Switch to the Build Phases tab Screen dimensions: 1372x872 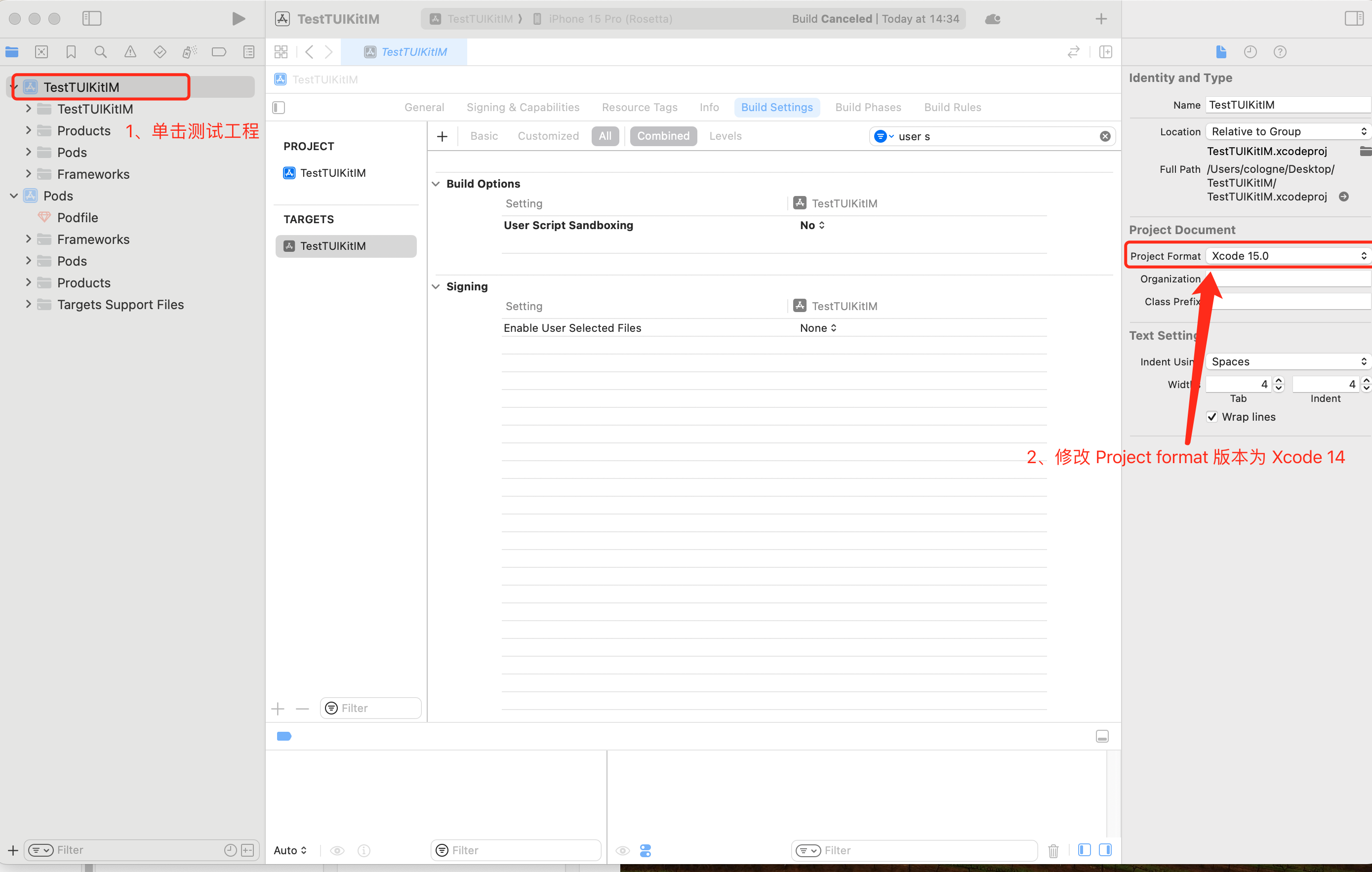tap(868, 108)
